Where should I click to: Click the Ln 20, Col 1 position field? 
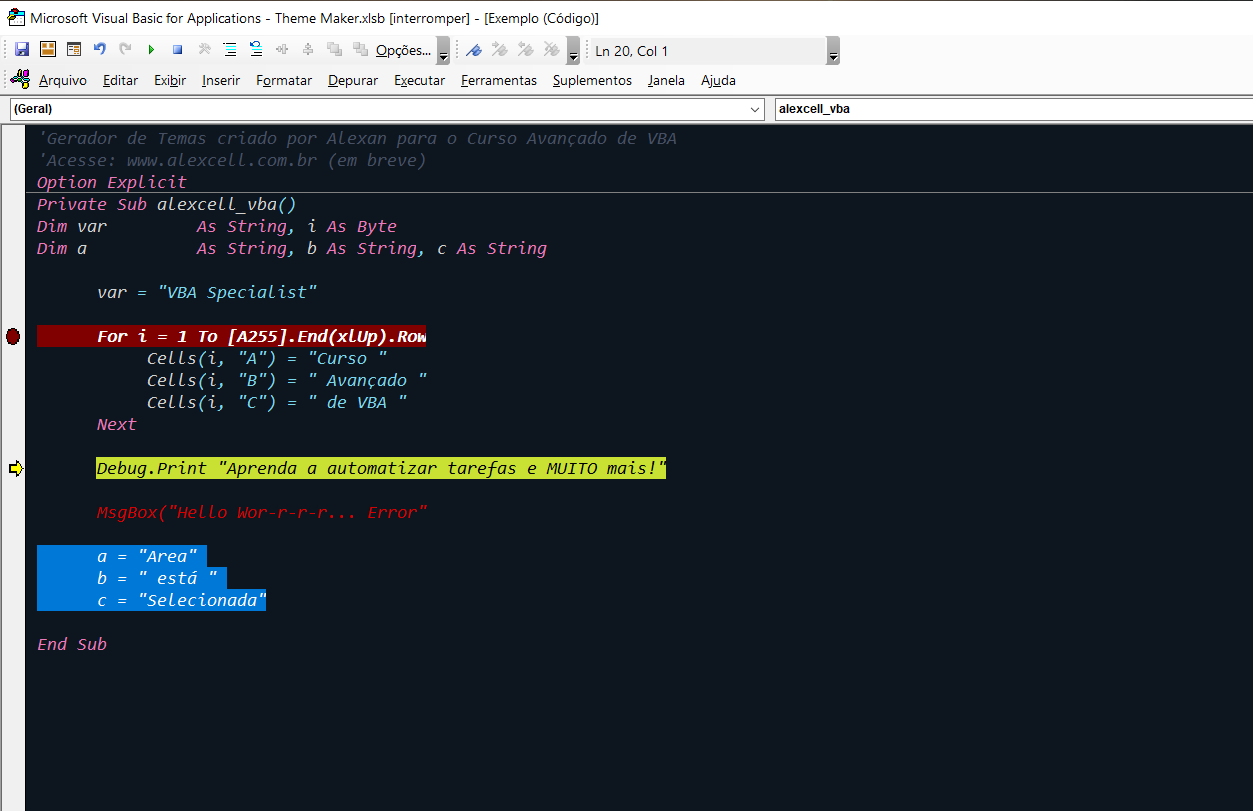pos(707,51)
